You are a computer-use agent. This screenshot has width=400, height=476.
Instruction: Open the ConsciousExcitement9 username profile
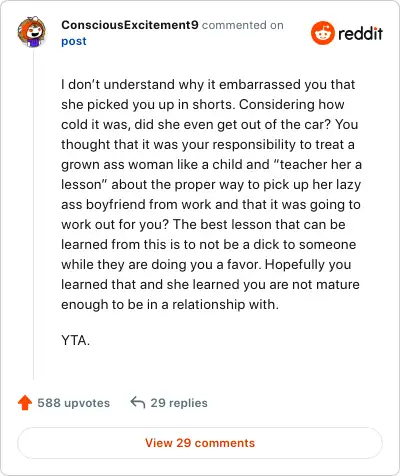tap(130, 25)
